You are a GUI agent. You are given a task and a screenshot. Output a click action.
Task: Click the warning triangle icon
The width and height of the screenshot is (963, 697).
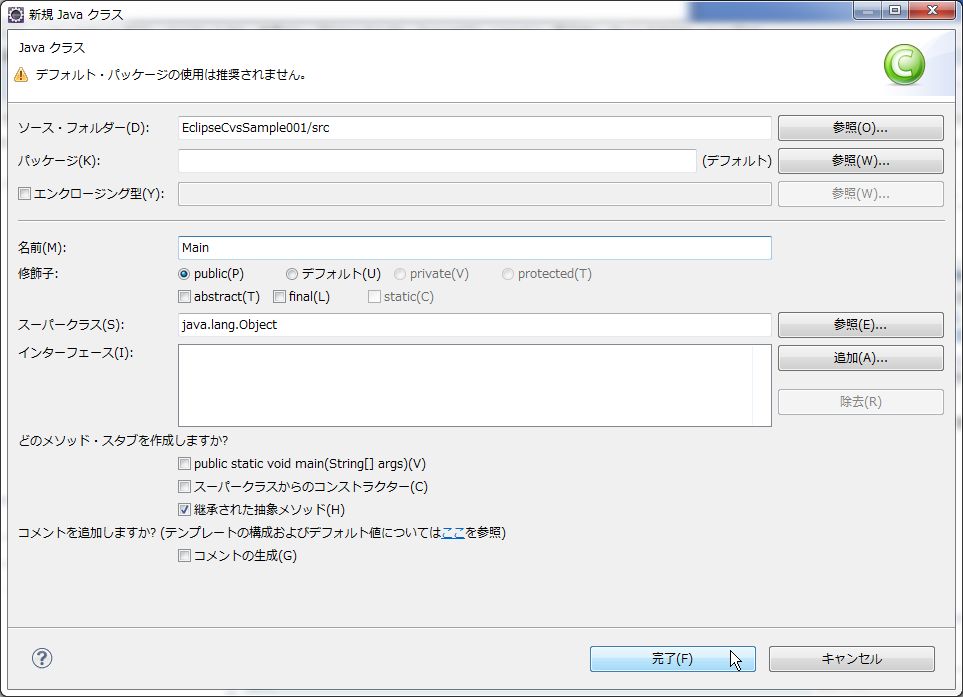tap(21, 75)
